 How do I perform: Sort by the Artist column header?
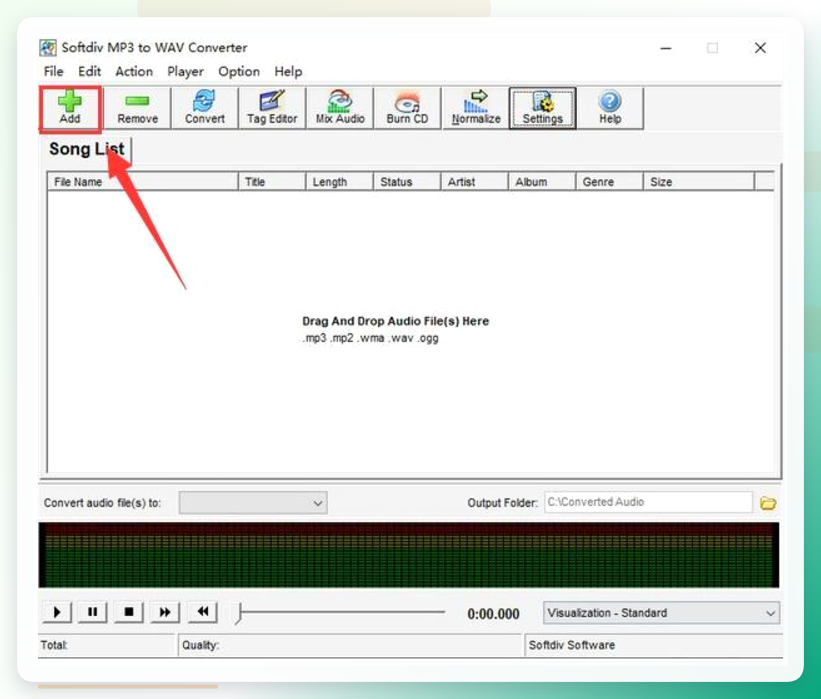click(x=474, y=182)
